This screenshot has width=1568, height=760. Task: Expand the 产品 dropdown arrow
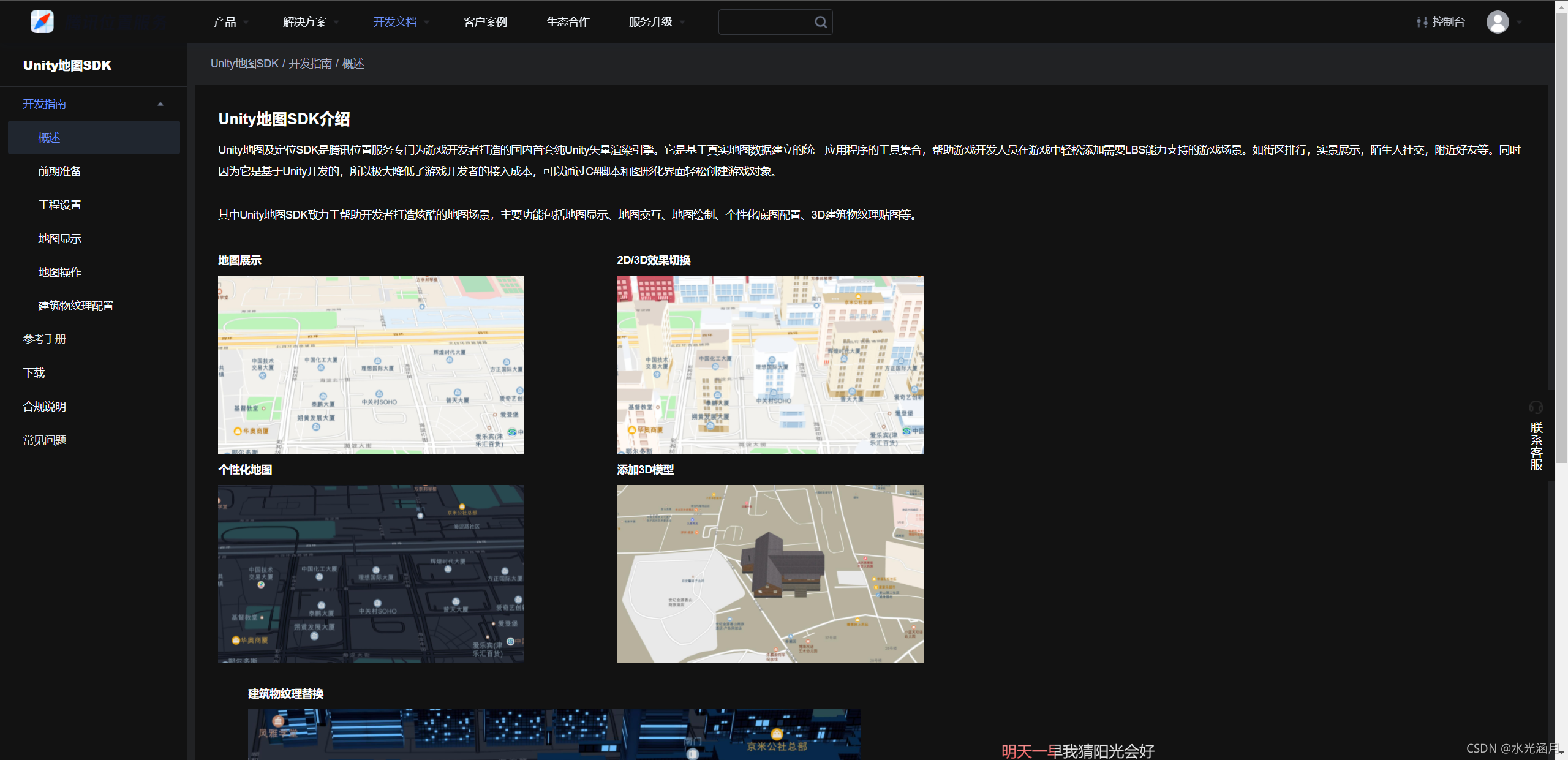tap(246, 23)
